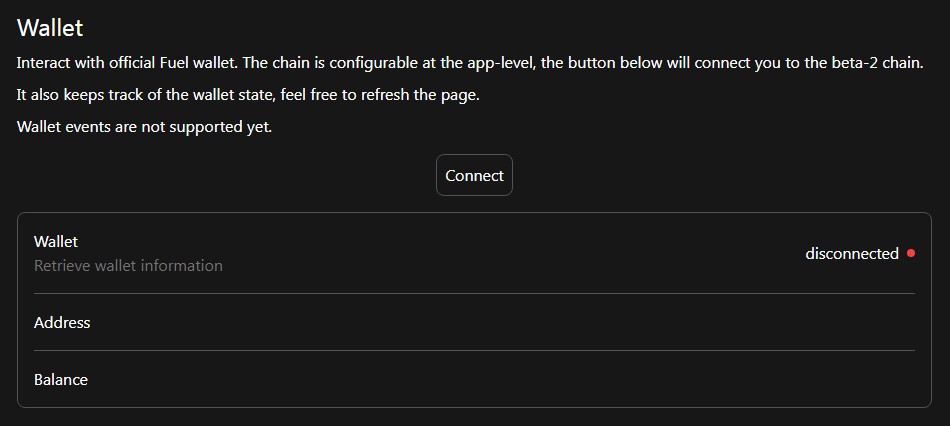Select the Address row label
Image resolution: width=950 pixels, height=426 pixels.
coord(62,323)
